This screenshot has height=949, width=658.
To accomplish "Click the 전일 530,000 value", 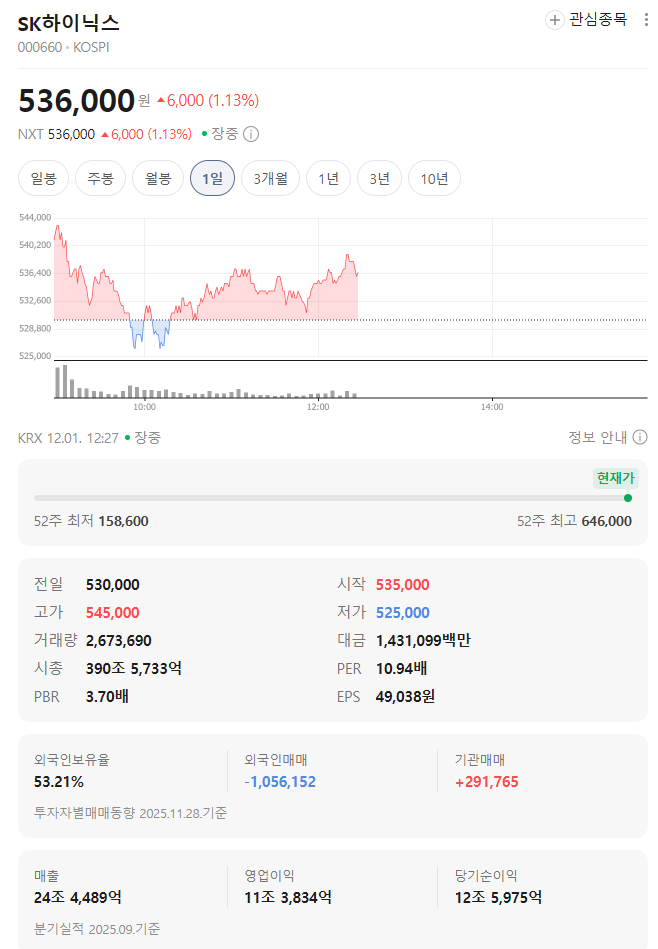I will pos(113,585).
